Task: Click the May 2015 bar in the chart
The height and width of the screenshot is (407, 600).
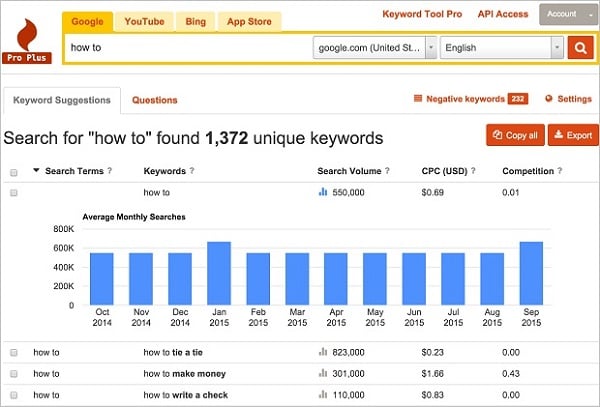Action: [375, 279]
